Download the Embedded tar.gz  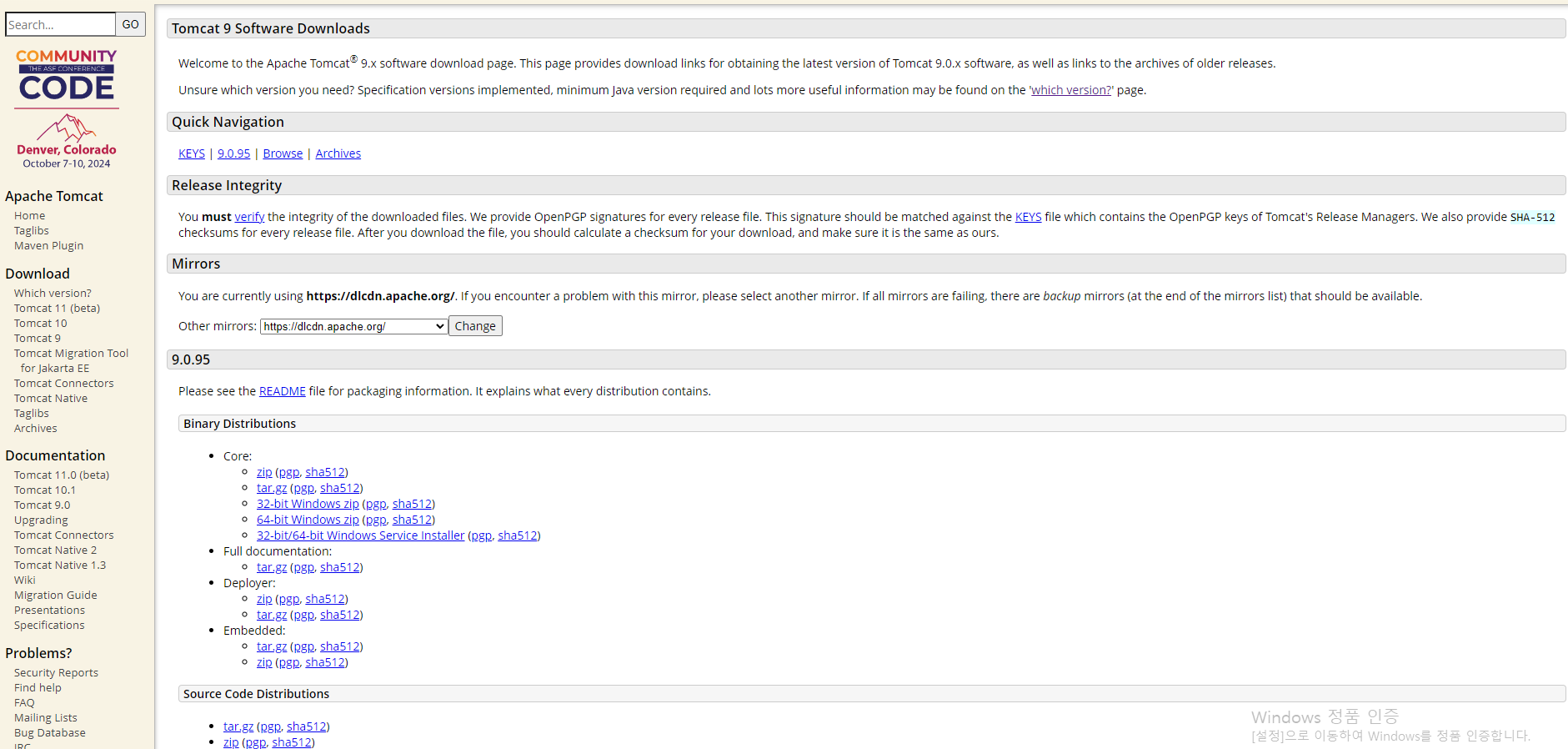tap(272, 646)
